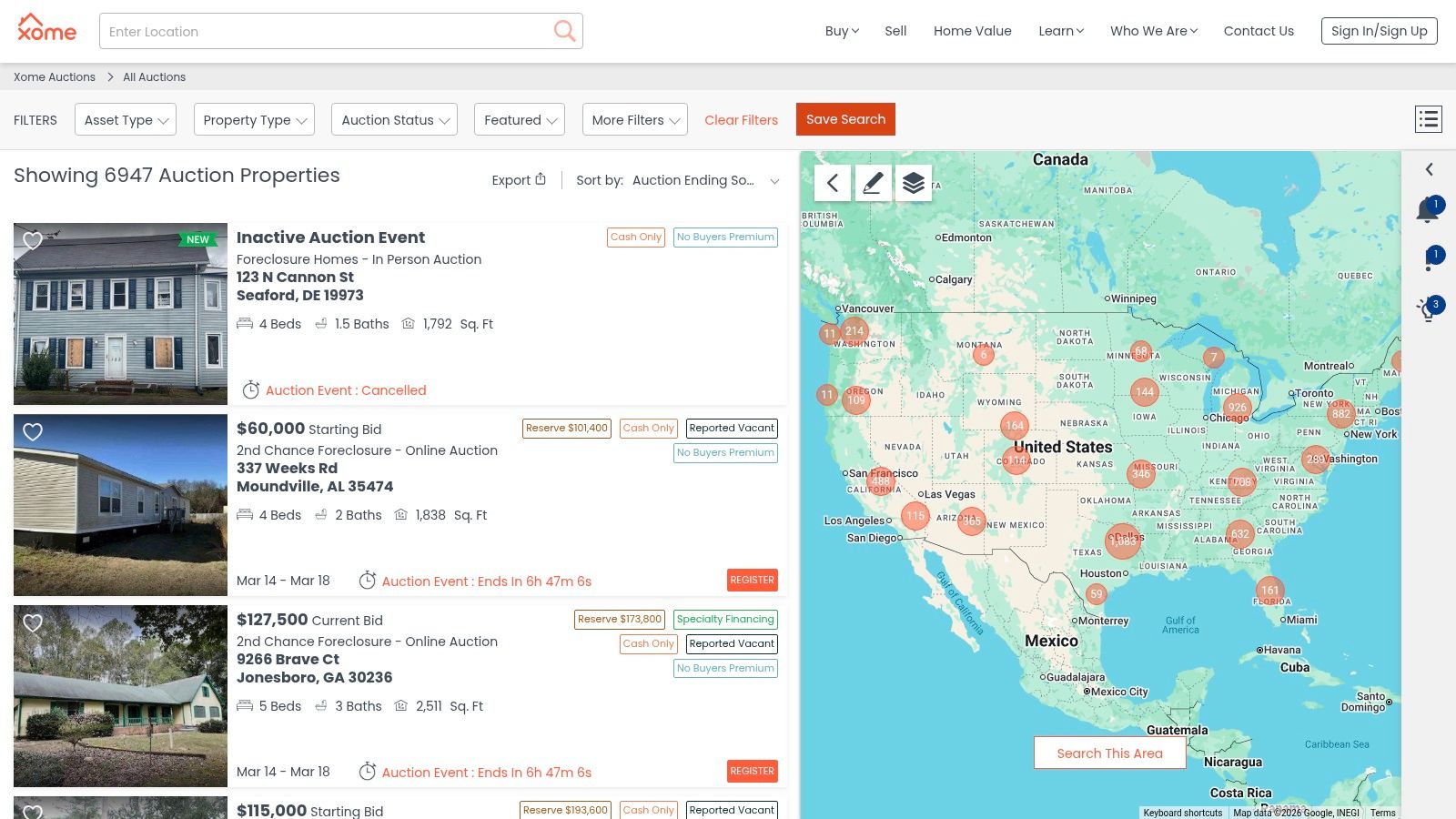Open the lightbulb tips icon
This screenshot has width=1456, height=819.
click(x=1429, y=309)
